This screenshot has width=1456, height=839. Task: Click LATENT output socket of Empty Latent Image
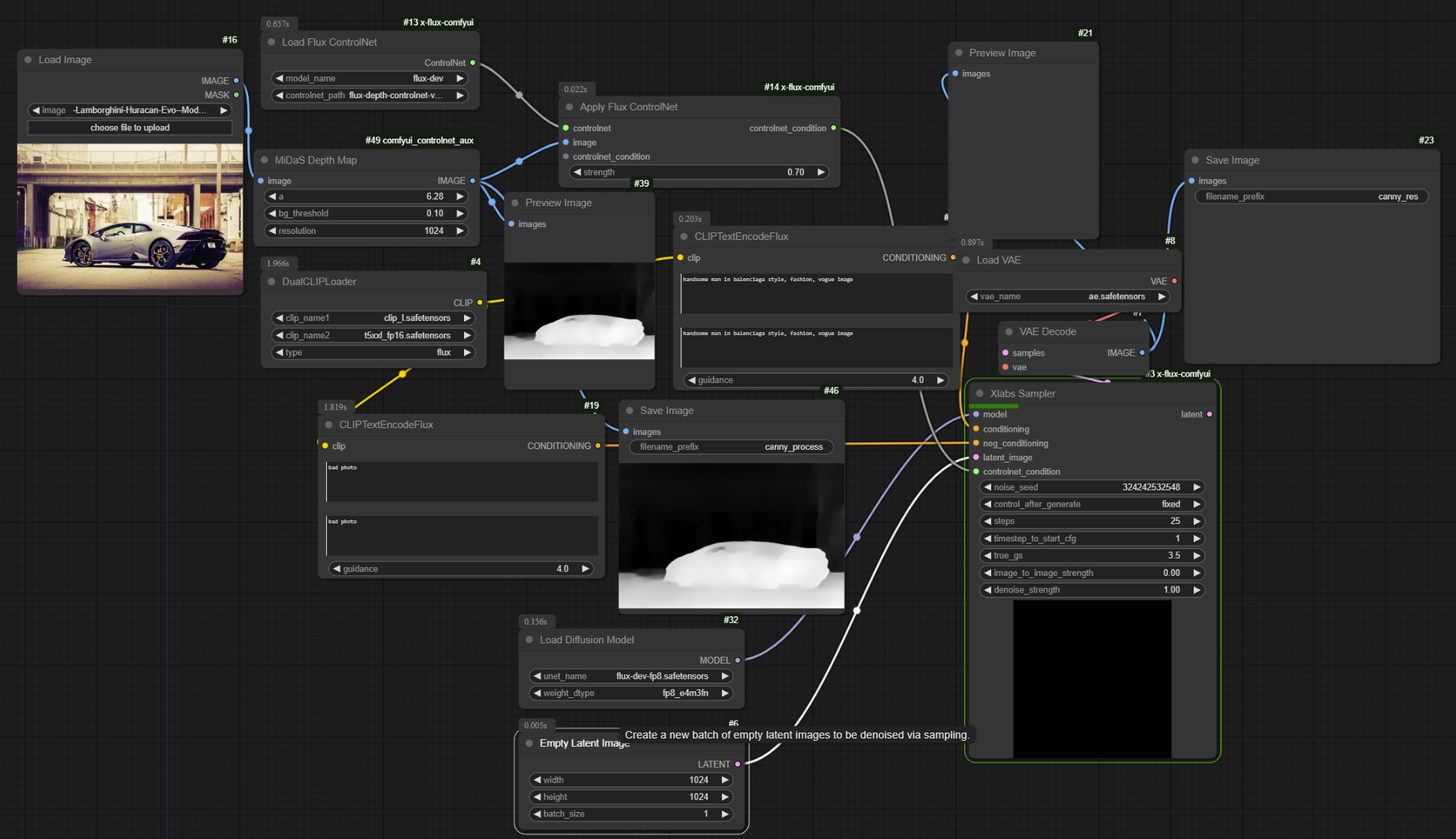738,764
